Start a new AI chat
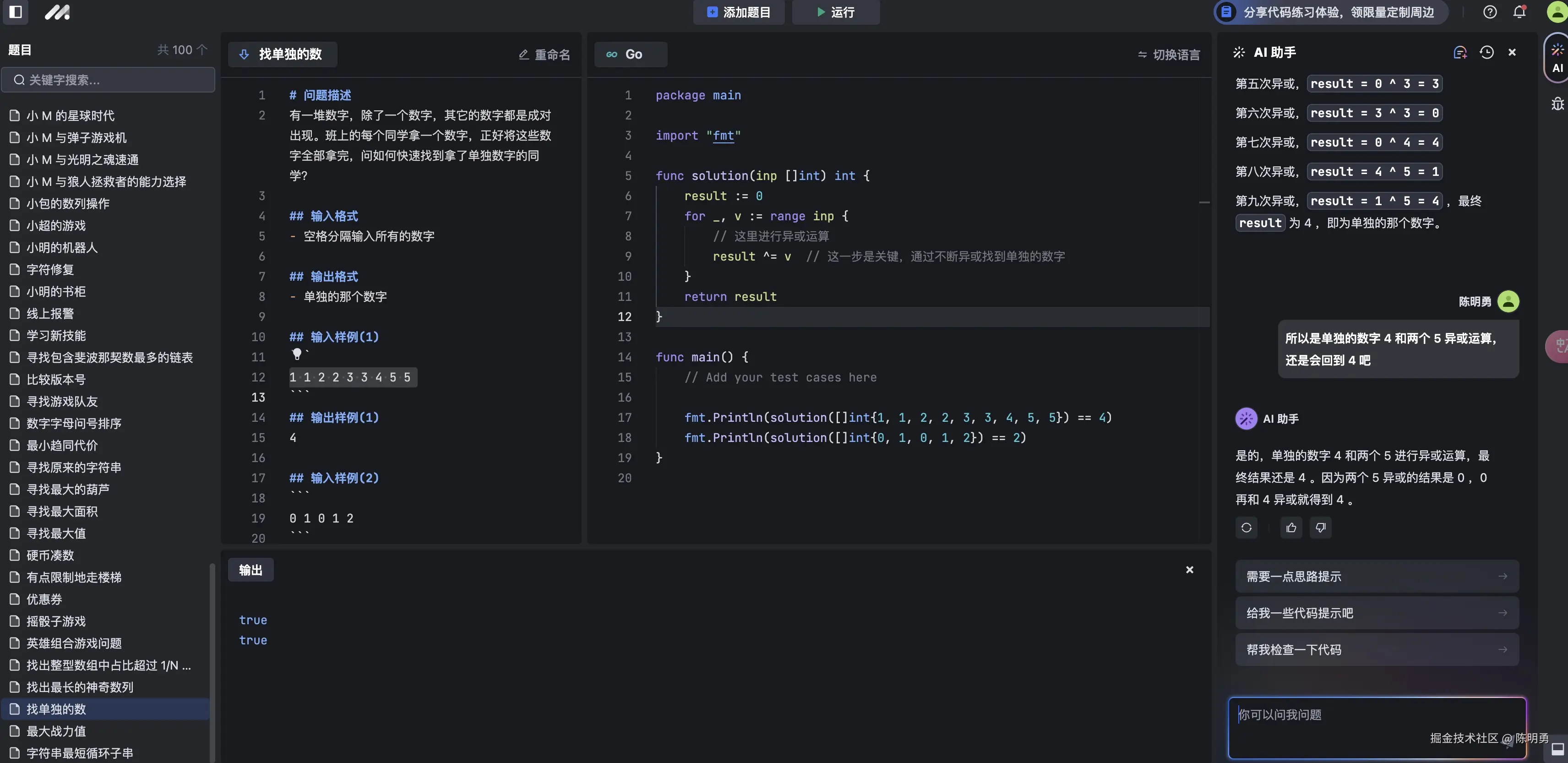The height and width of the screenshot is (763, 1568). pyautogui.click(x=1459, y=52)
